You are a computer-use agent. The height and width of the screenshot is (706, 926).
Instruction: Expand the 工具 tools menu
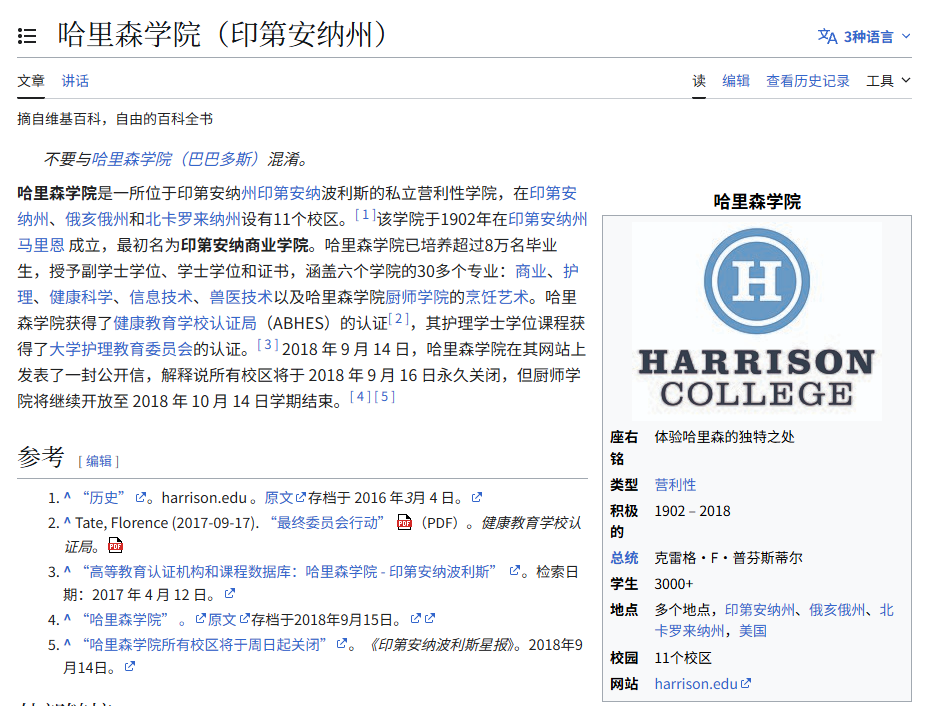888,81
